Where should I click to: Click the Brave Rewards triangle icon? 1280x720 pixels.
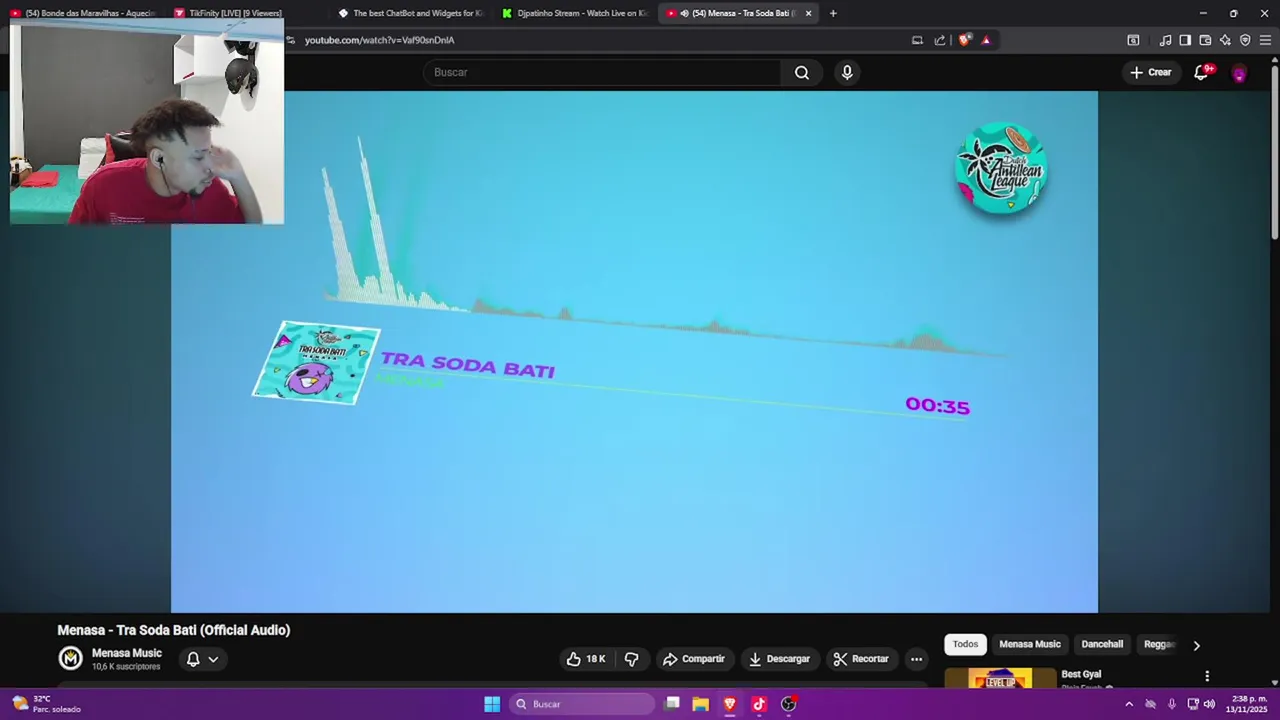(986, 40)
